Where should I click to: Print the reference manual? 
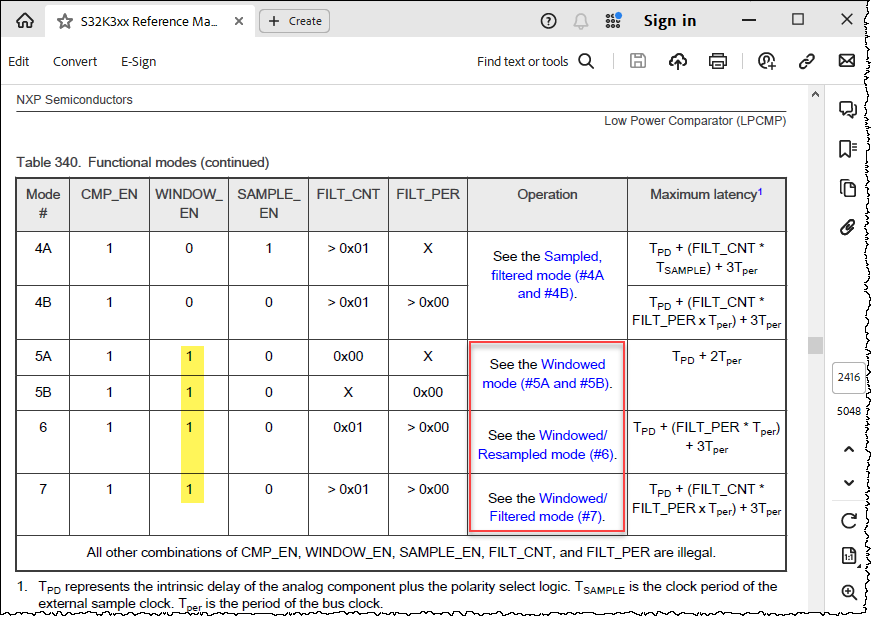point(718,61)
